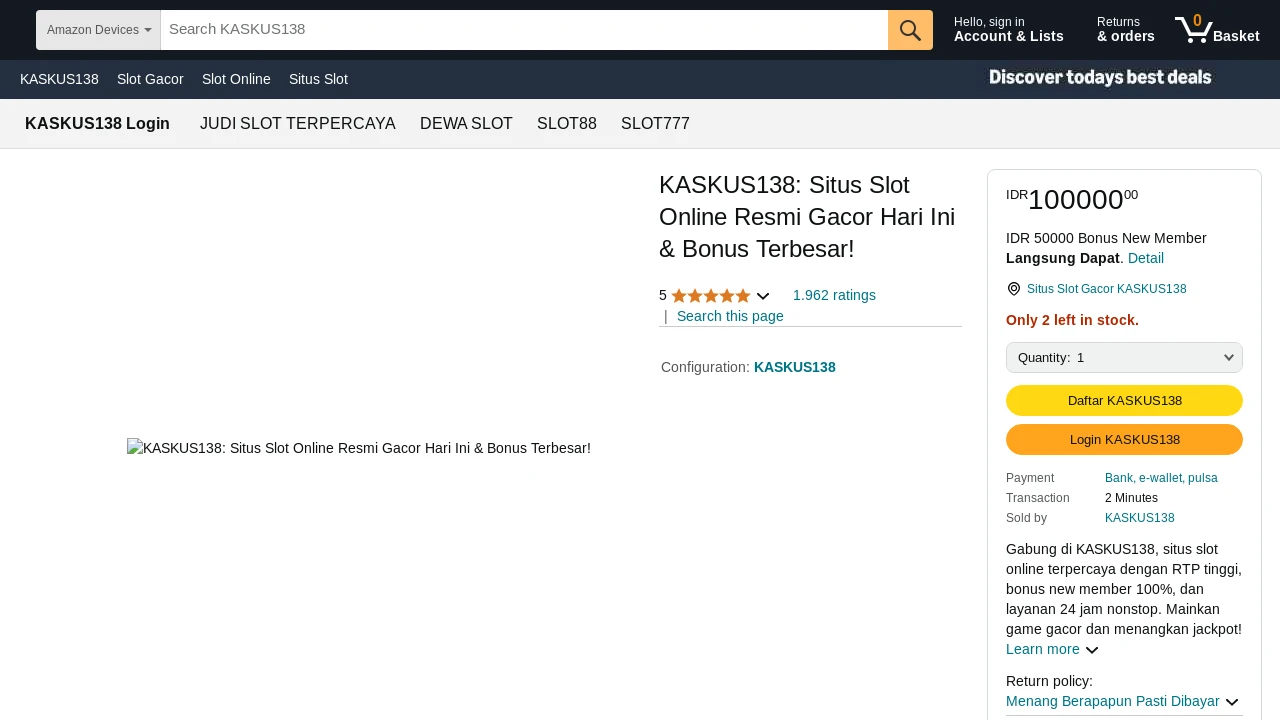Click the five-star rating icons
This screenshot has height=720, width=1280.
(x=711, y=296)
